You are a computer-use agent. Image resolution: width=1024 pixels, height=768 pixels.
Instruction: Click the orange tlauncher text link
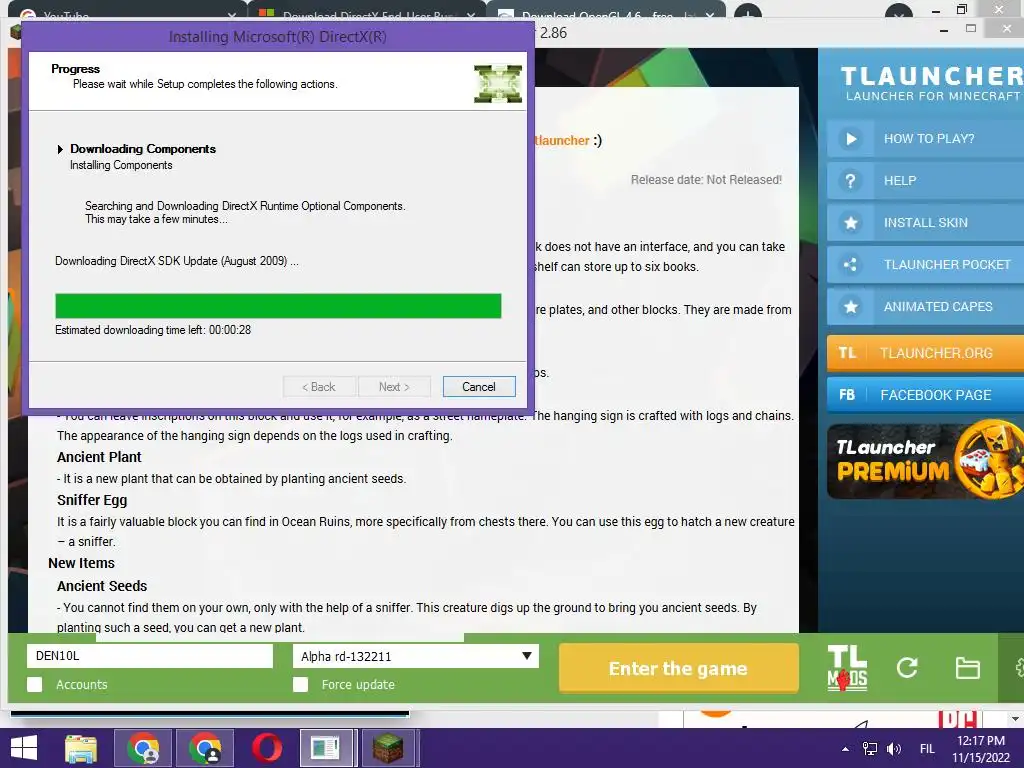tap(562, 140)
